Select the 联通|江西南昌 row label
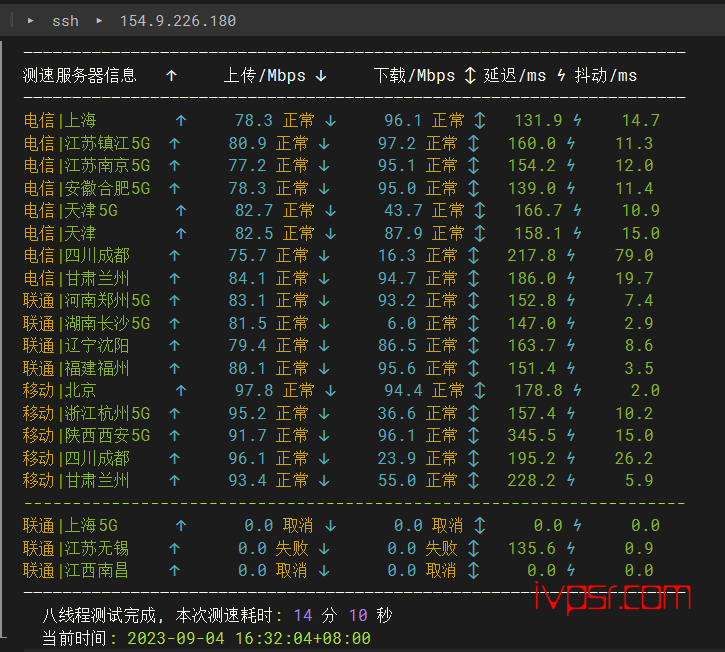 [x=76, y=571]
